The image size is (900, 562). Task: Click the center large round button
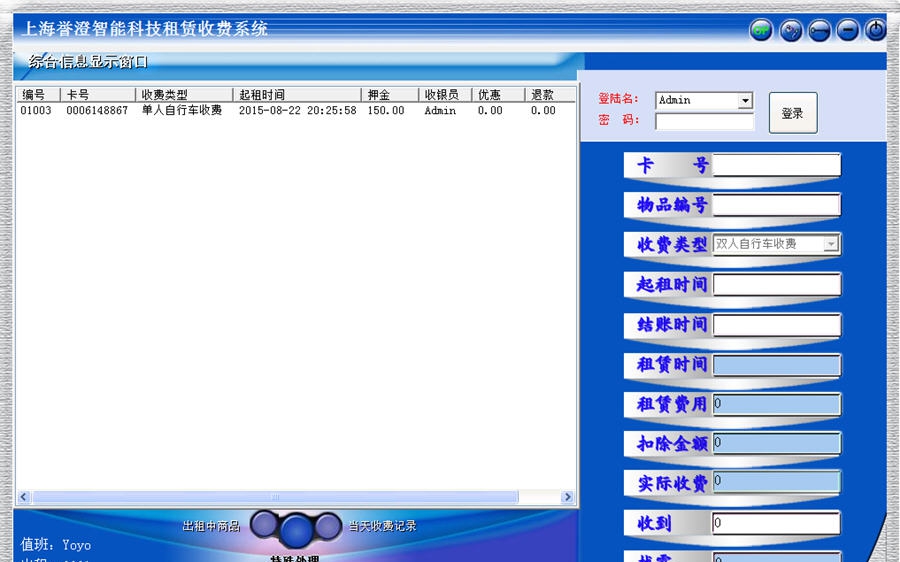(x=296, y=530)
